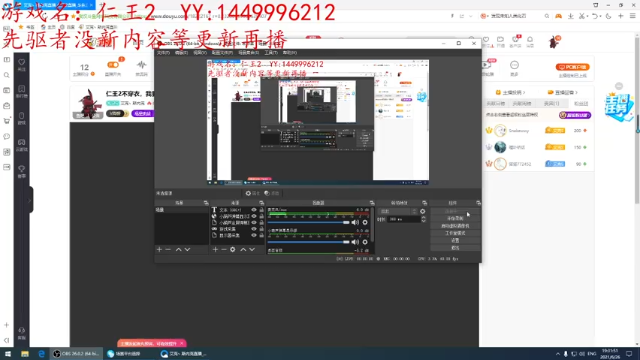Click the sound wave icon in Douyu panel
Viewport: 640px width, 360px height.
click(x=142, y=64)
